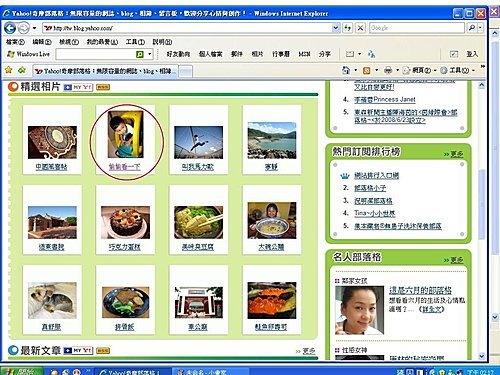Image resolution: width=500 pixels, height=375 pixels.
Task: Click the RSS feeds icon
Action: (x=367, y=70)
